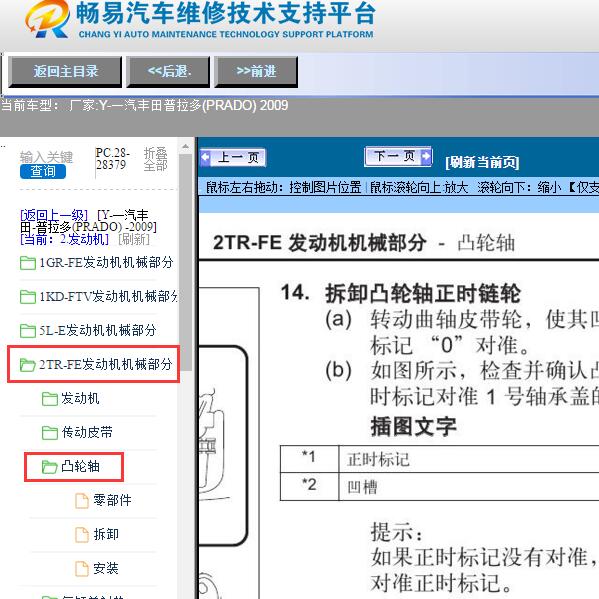
Task: Click the 2TR-FE 发动机机械部分 page heading
Action: click(x=319, y=243)
